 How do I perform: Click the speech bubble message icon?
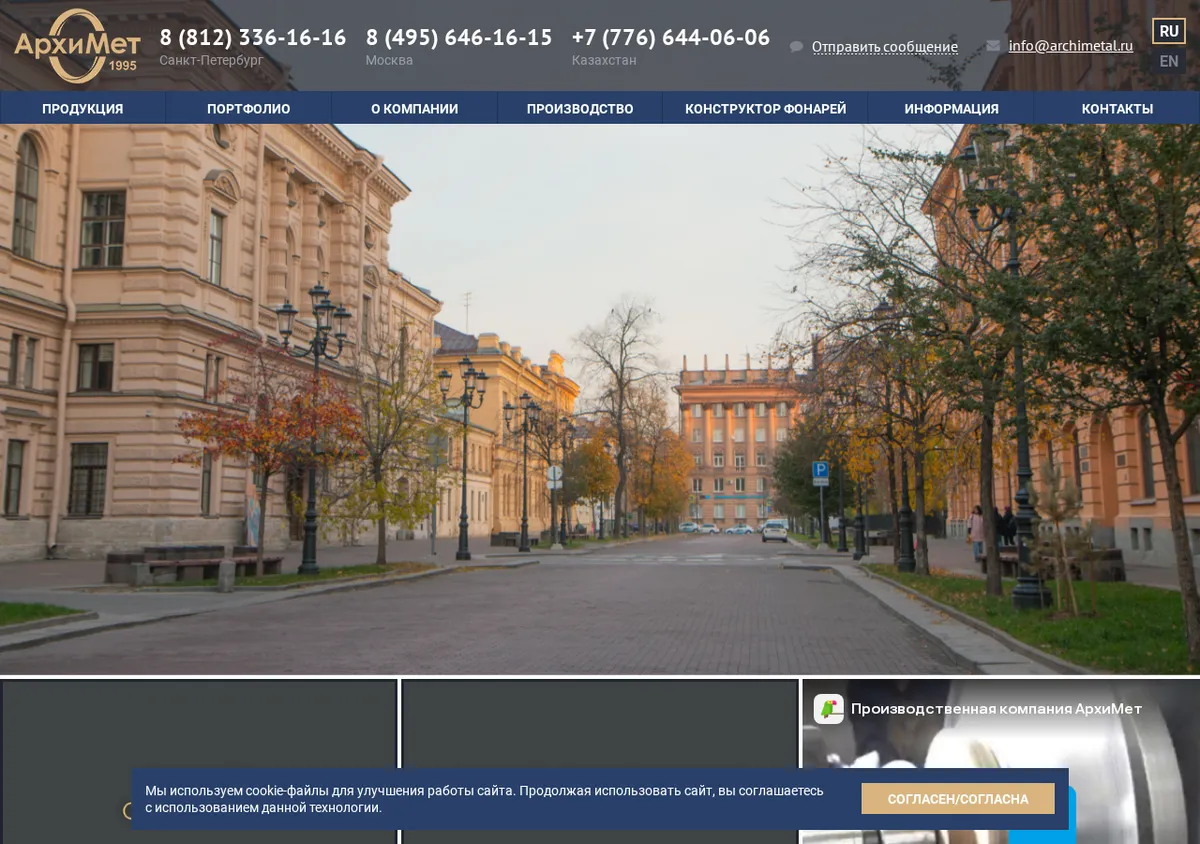coord(796,47)
